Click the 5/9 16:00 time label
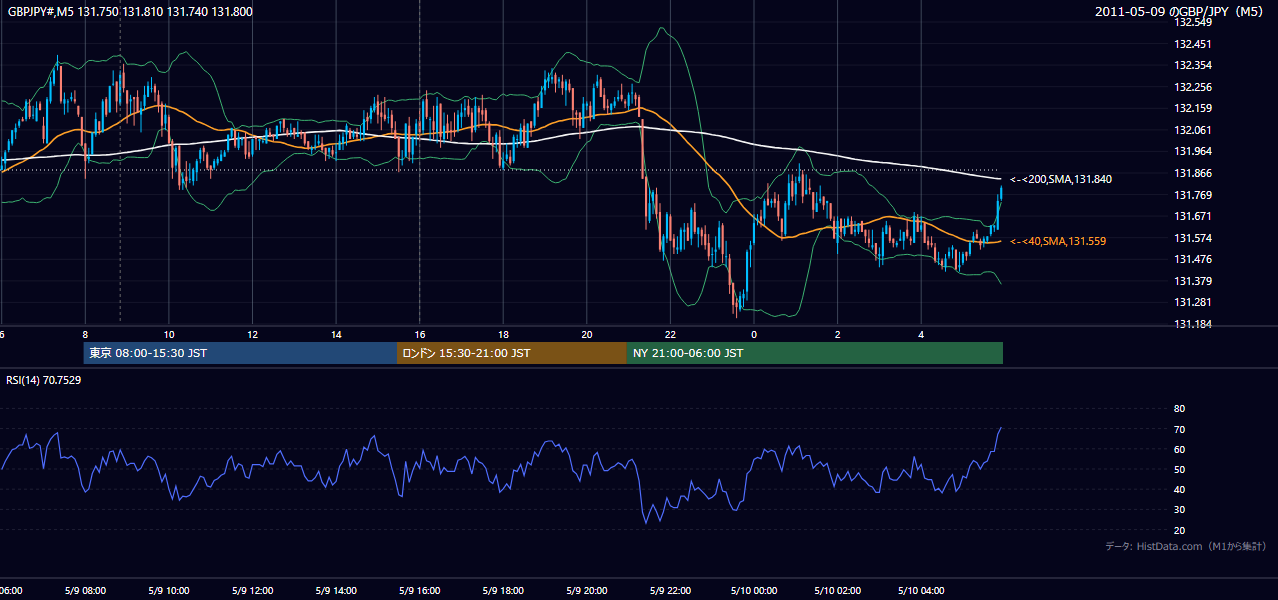This screenshot has width=1278, height=600. 419,591
